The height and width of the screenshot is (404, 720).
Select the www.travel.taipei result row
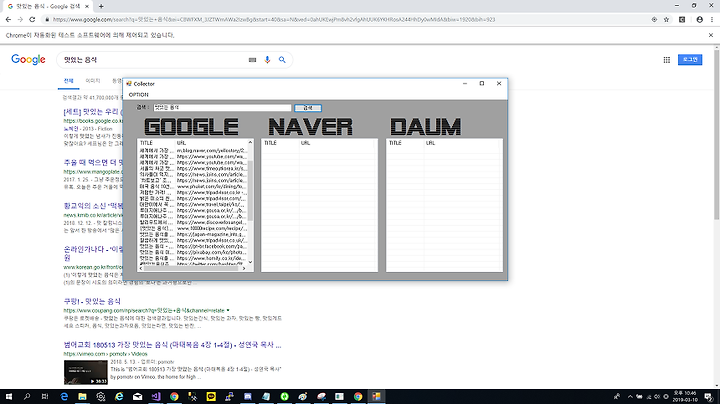193,204
